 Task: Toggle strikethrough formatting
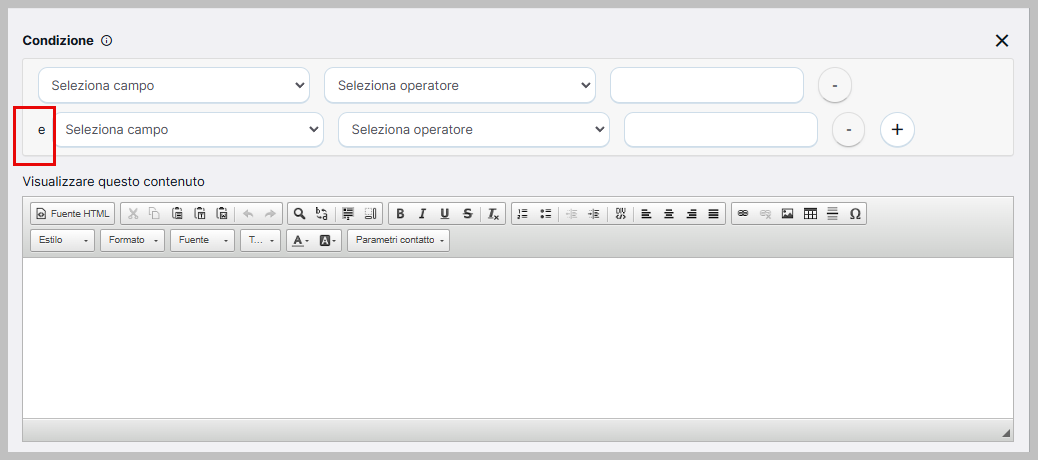click(x=467, y=214)
